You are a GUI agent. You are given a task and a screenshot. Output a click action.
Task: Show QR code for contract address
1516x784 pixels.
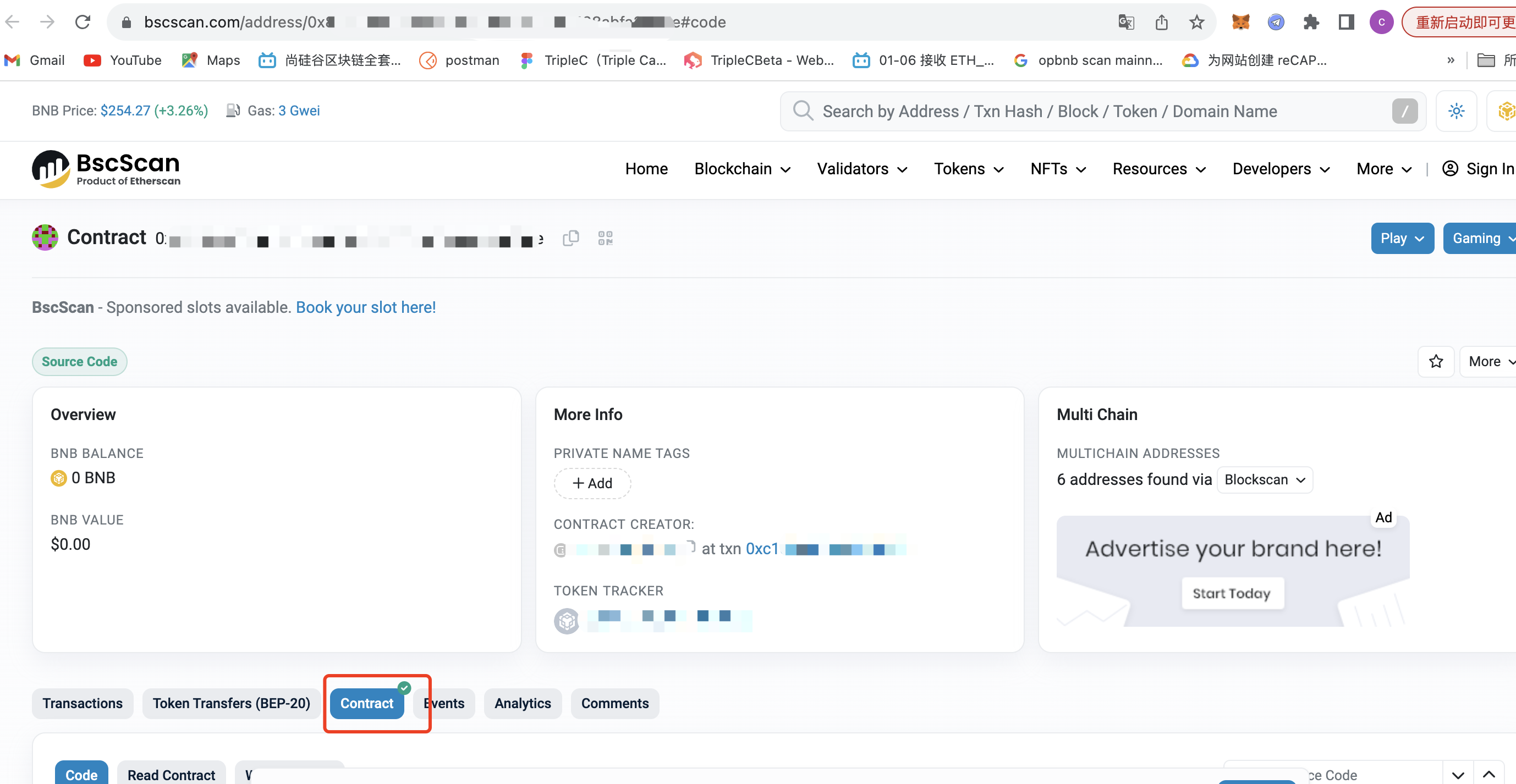(x=605, y=238)
